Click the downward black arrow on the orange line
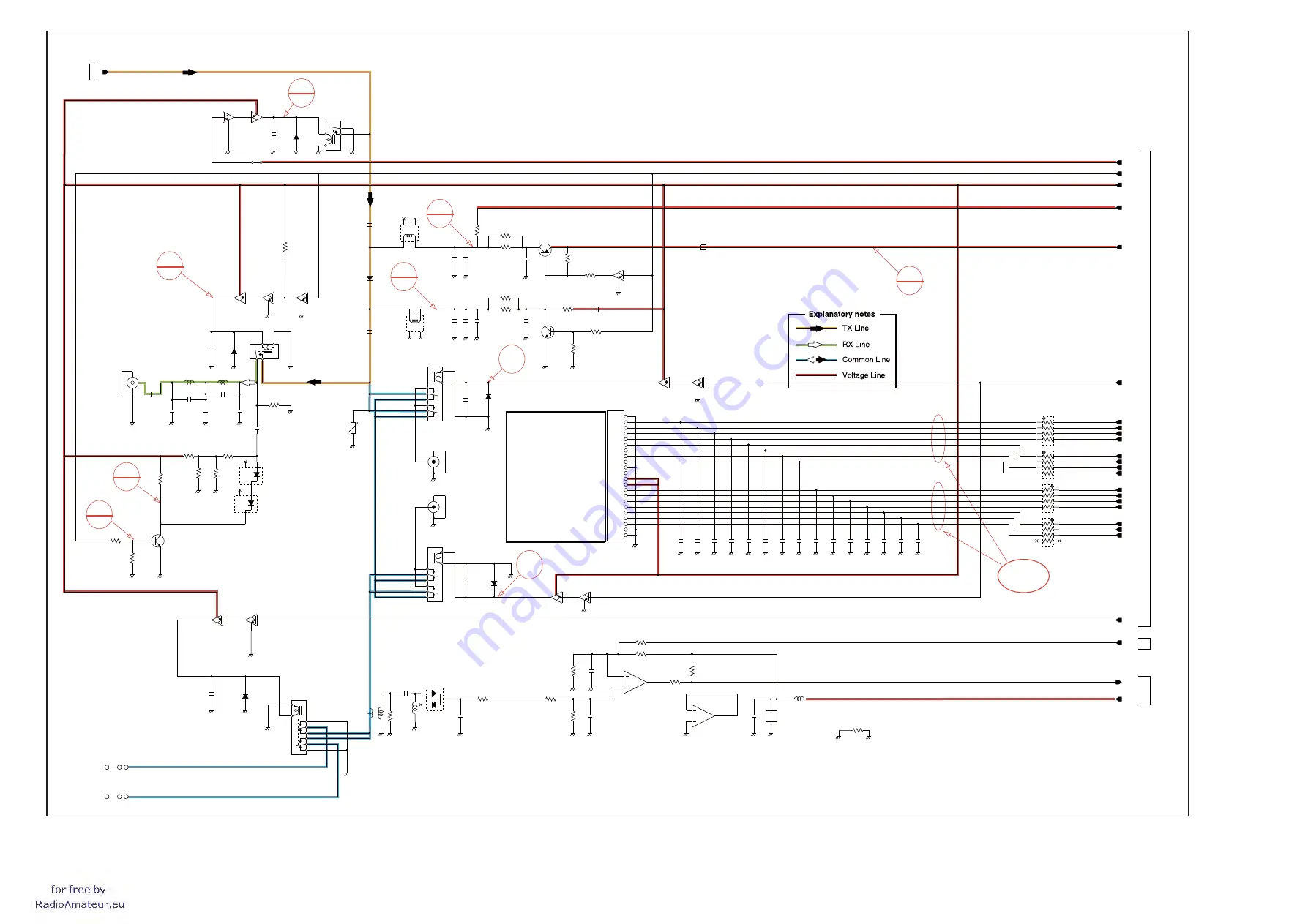 point(370,199)
